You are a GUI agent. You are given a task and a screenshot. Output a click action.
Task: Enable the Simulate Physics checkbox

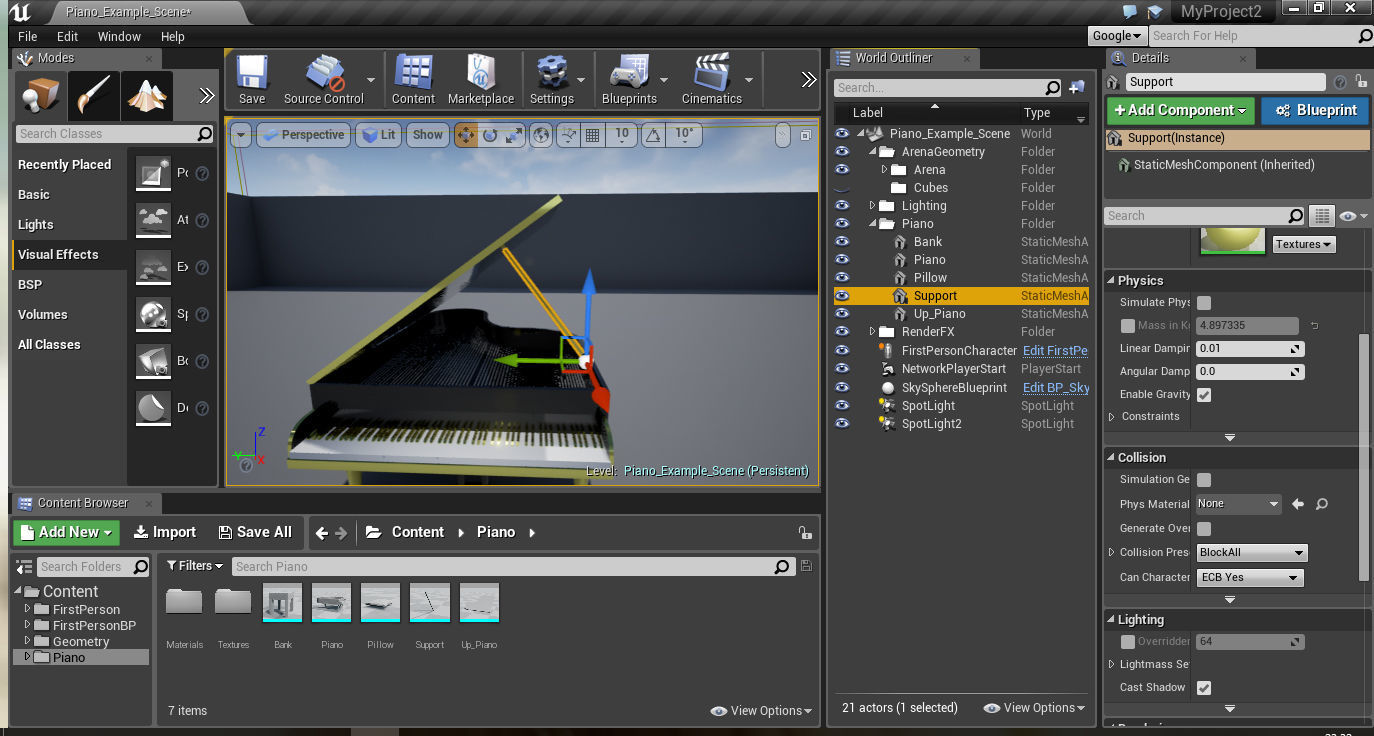point(1204,303)
